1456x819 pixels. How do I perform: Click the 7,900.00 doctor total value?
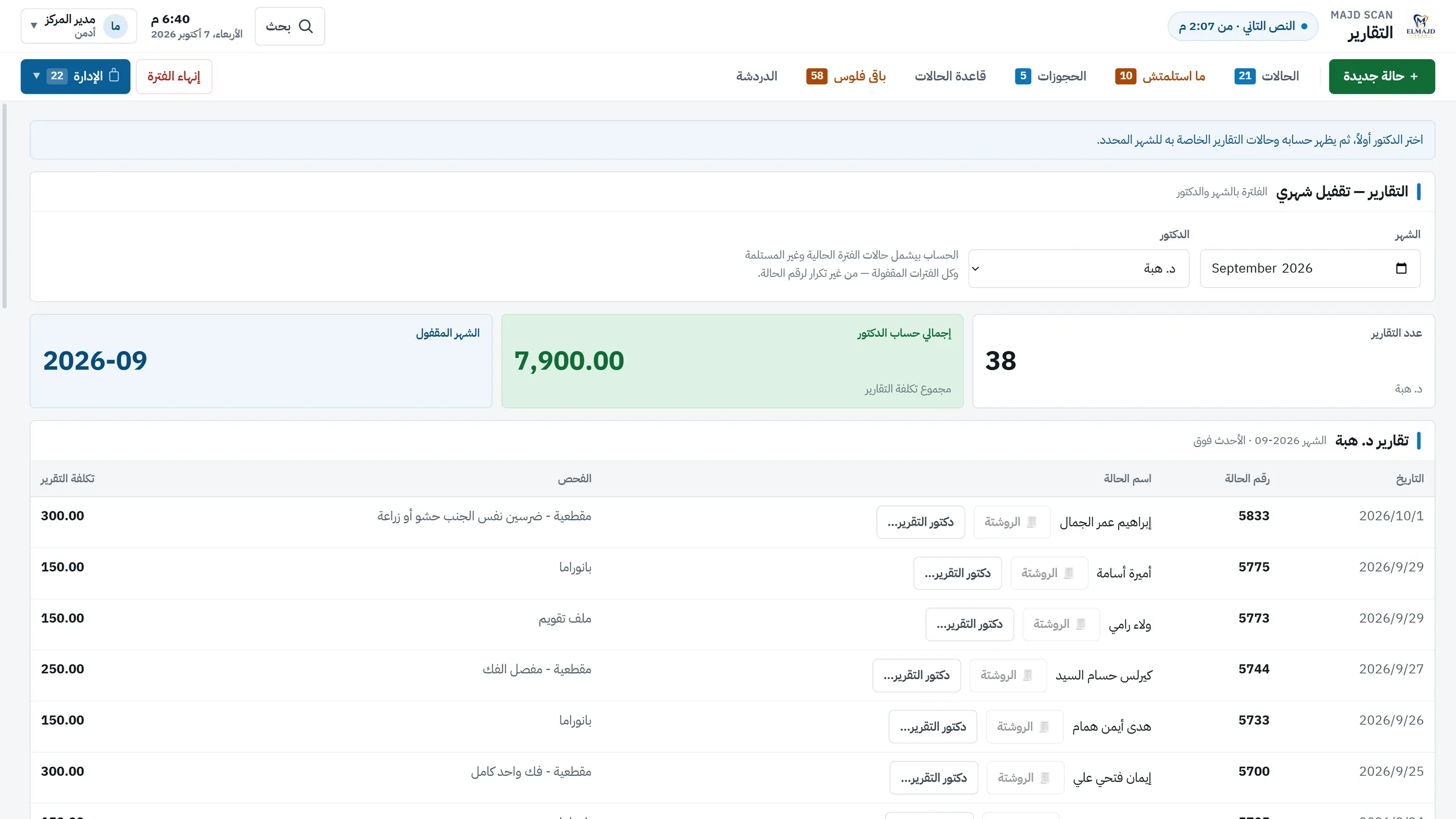569,361
